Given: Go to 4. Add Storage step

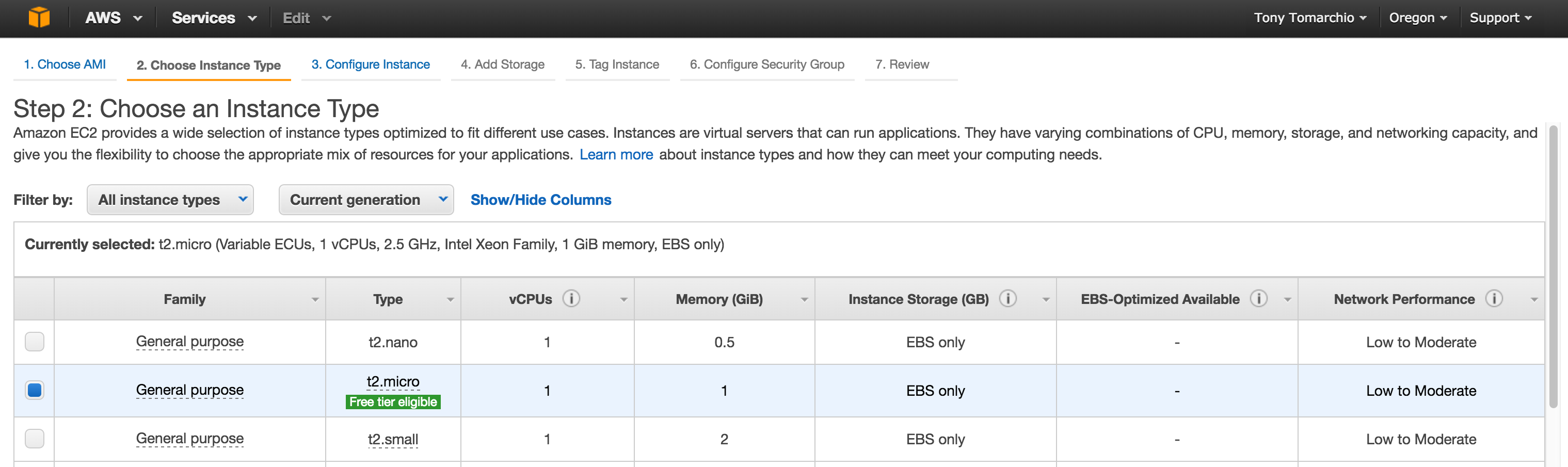Looking at the screenshot, I should tap(503, 65).
